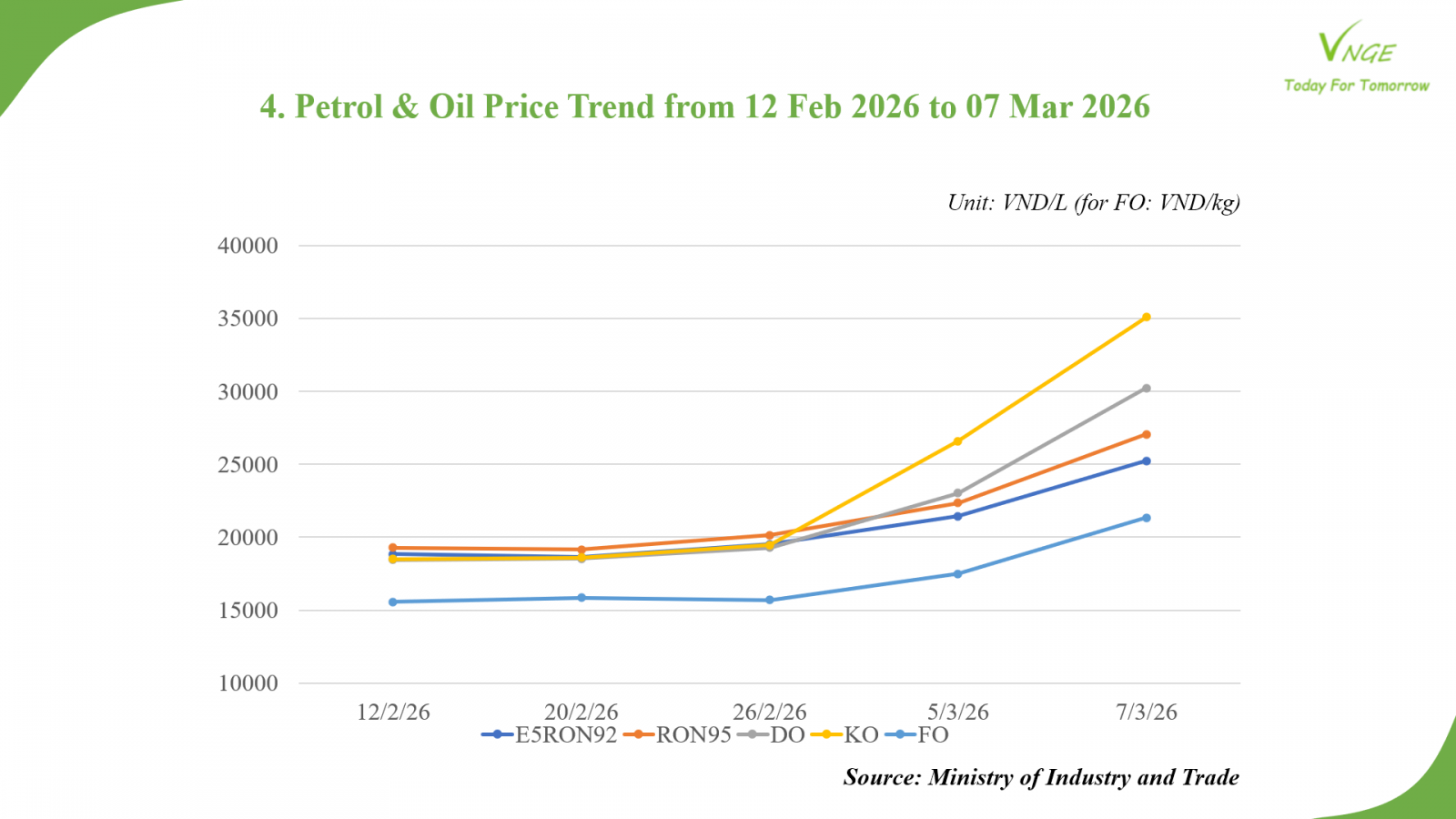Select the DO legend entry
Viewport: 1456px width, 819px height.
tap(772, 735)
